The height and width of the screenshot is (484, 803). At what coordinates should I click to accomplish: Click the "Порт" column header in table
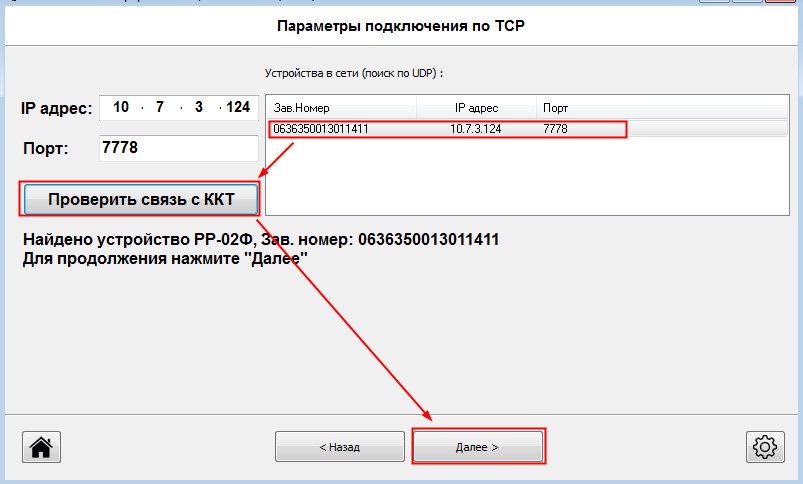point(555,108)
